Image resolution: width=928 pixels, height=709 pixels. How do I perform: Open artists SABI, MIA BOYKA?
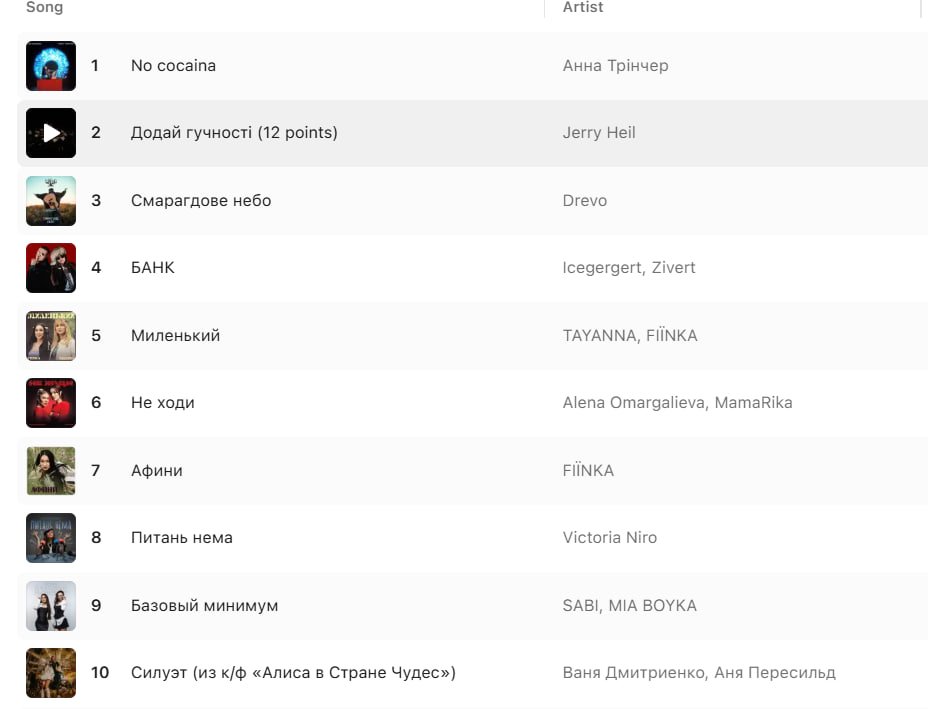[630, 606]
